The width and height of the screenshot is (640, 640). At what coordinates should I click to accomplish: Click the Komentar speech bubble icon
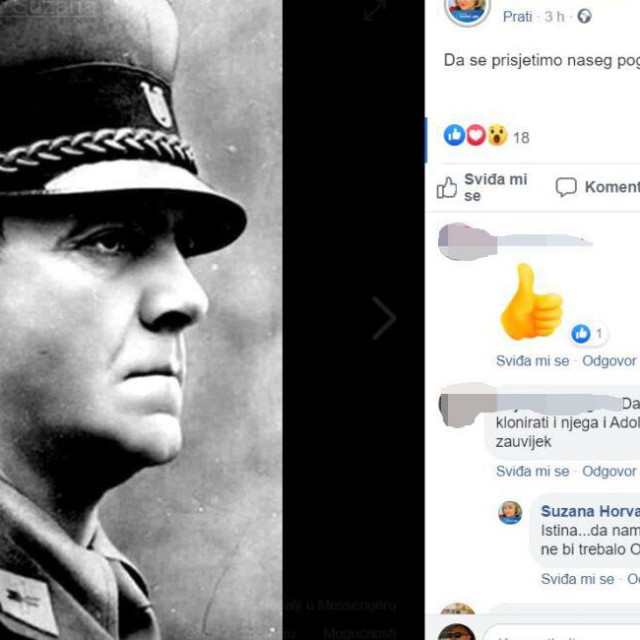[x=566, y=187]
